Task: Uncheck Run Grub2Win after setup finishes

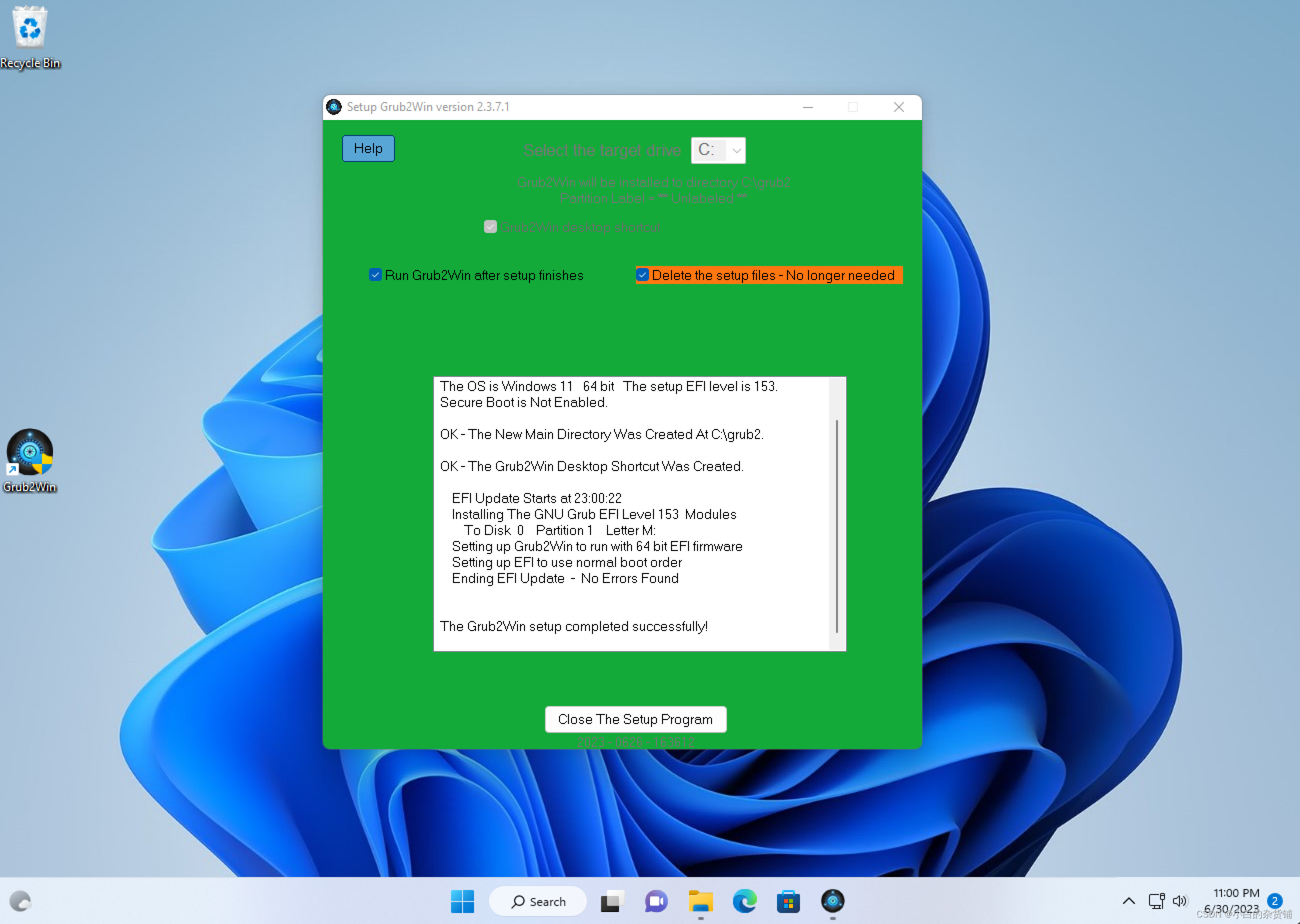Action: pyautogui.click(x=375, y=275)
